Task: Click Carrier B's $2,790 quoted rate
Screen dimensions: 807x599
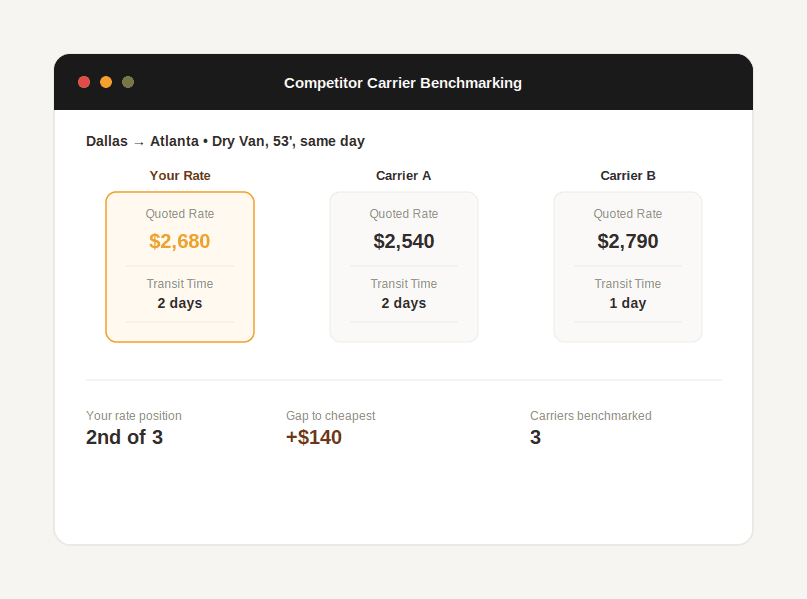Action: click(628, 241)
